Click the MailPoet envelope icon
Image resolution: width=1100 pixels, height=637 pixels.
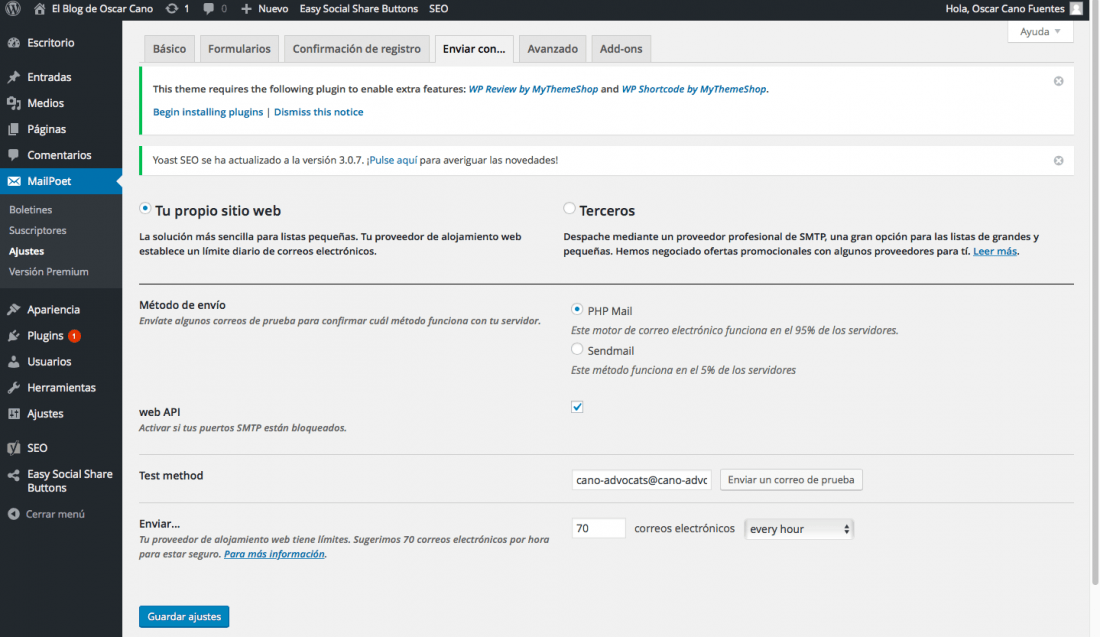(x=13, y=181)
